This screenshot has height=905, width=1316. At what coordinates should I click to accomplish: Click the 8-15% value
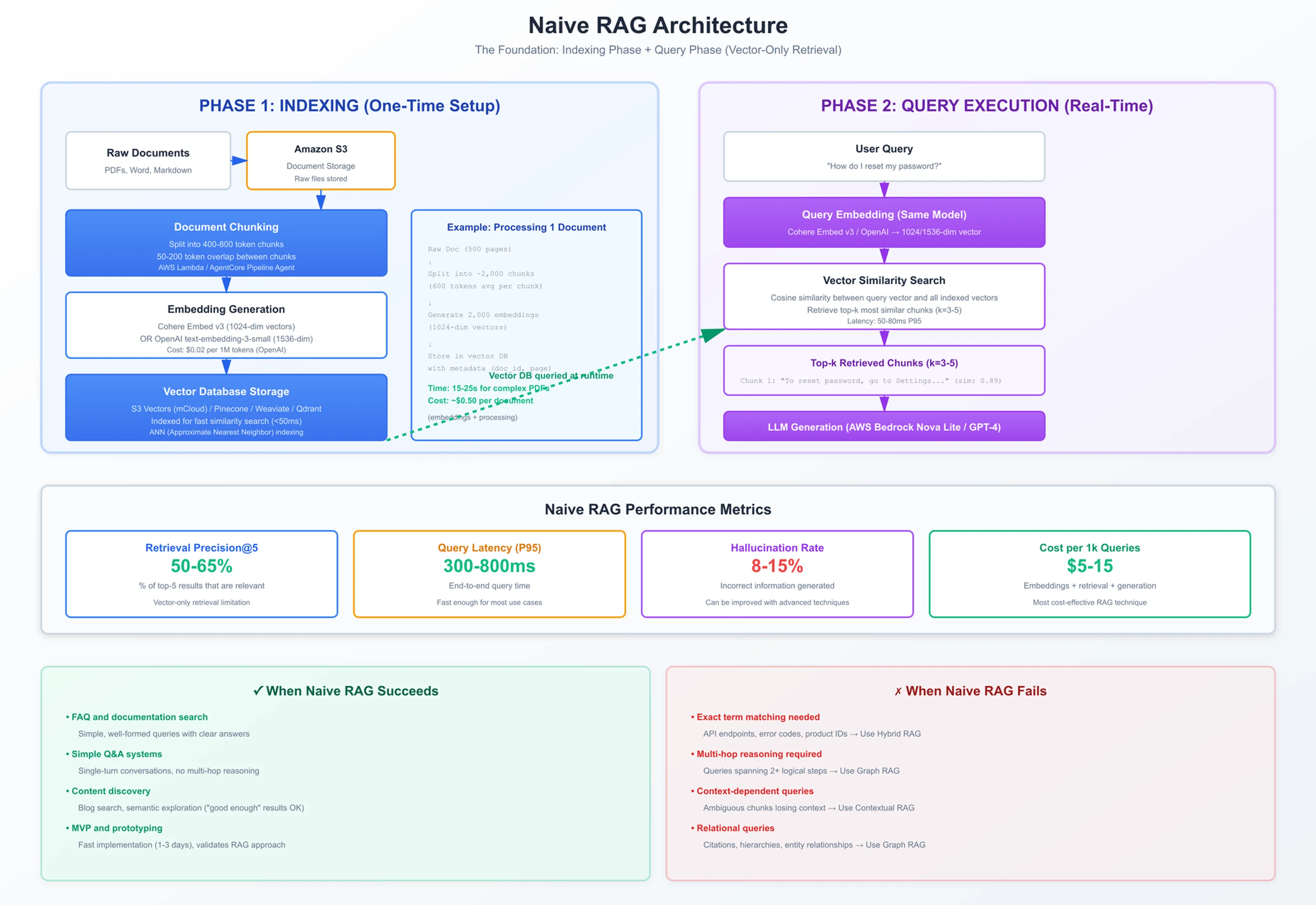(777, 566)
